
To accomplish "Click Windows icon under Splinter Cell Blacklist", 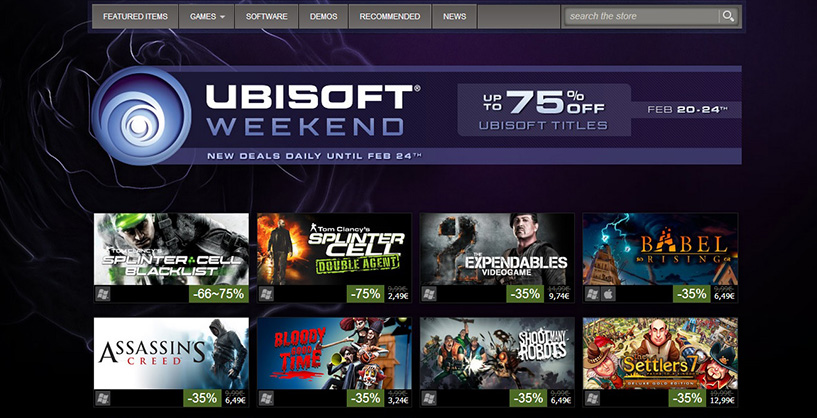I will pos(102,294).
